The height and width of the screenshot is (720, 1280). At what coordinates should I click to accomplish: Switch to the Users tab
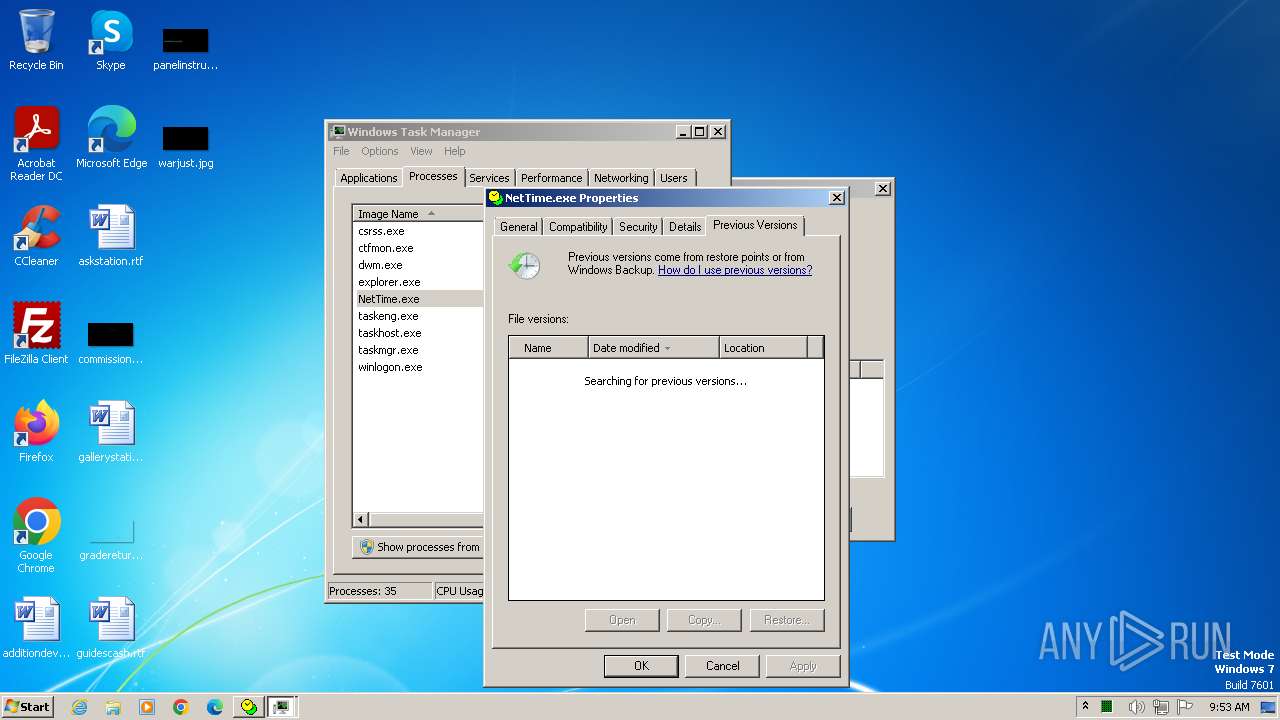tap(674, 178)
